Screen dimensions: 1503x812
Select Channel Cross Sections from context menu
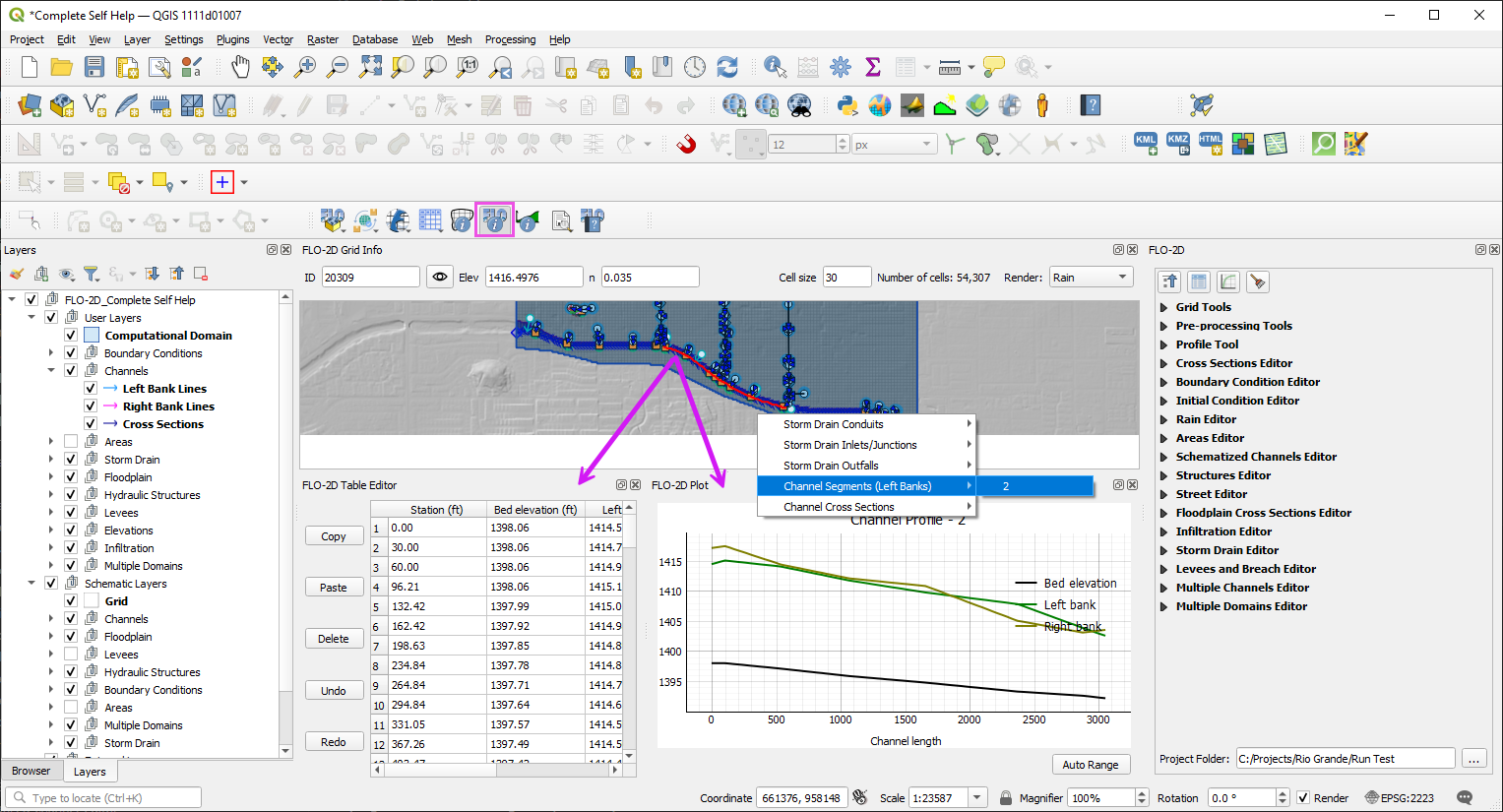click(x=839, y=507)
